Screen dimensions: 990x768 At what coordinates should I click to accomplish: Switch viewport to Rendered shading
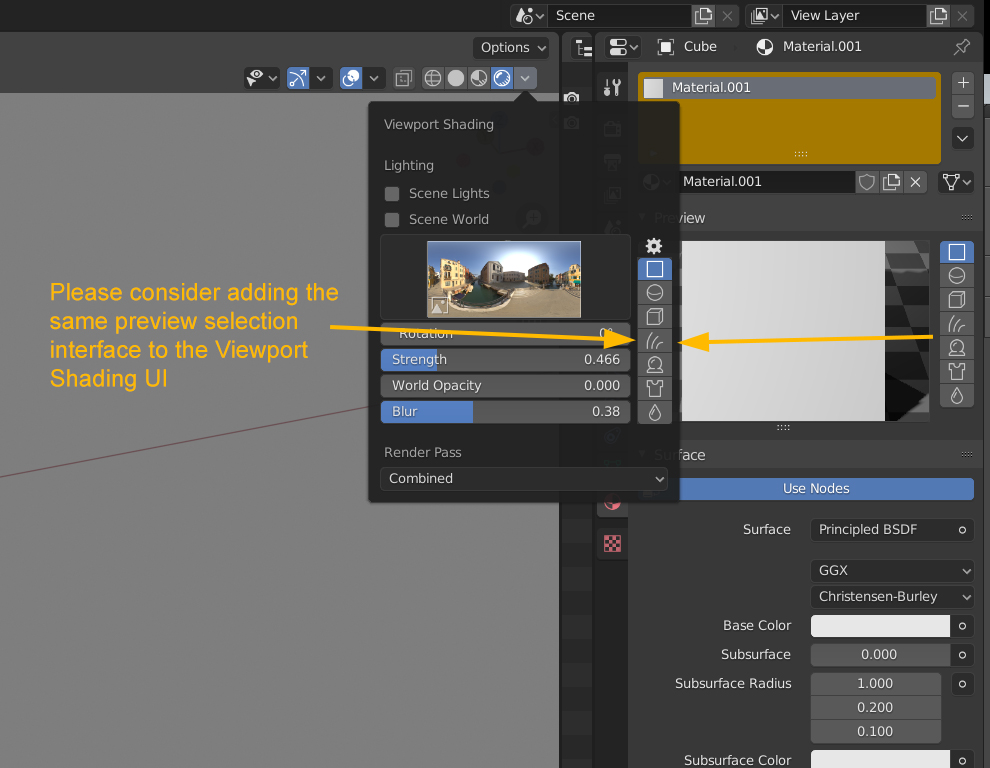502,78
